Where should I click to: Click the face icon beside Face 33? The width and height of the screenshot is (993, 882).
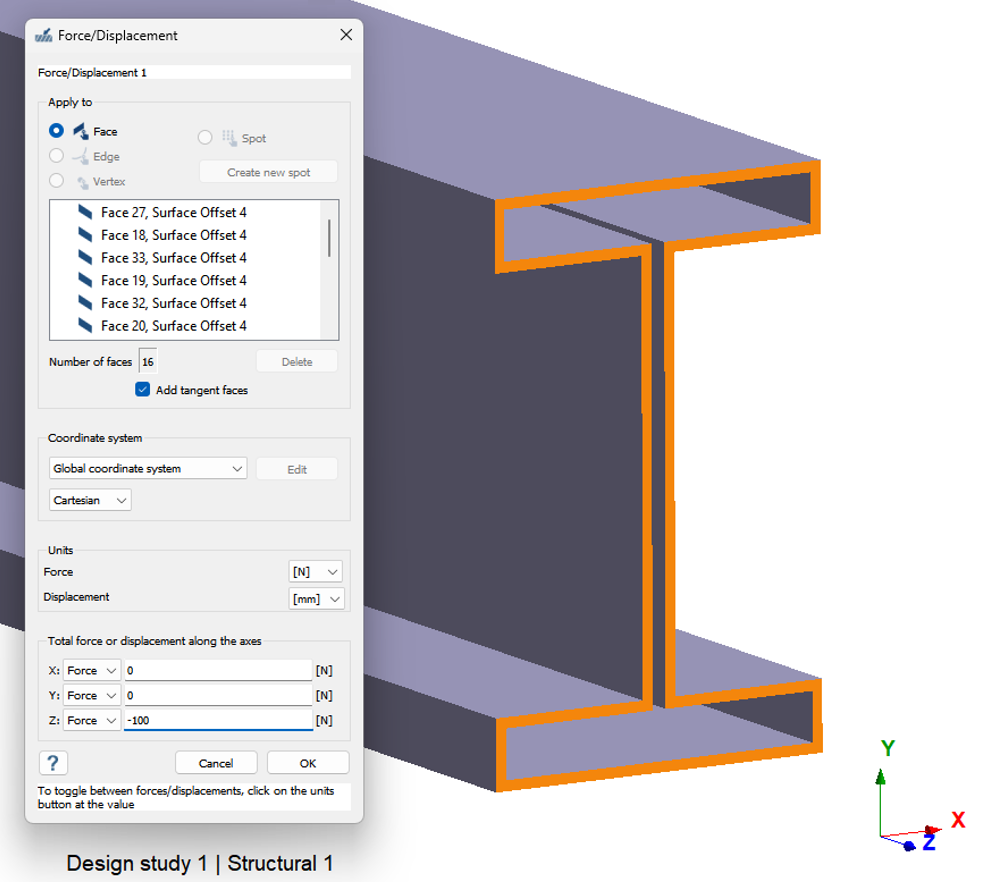(86, 258)
